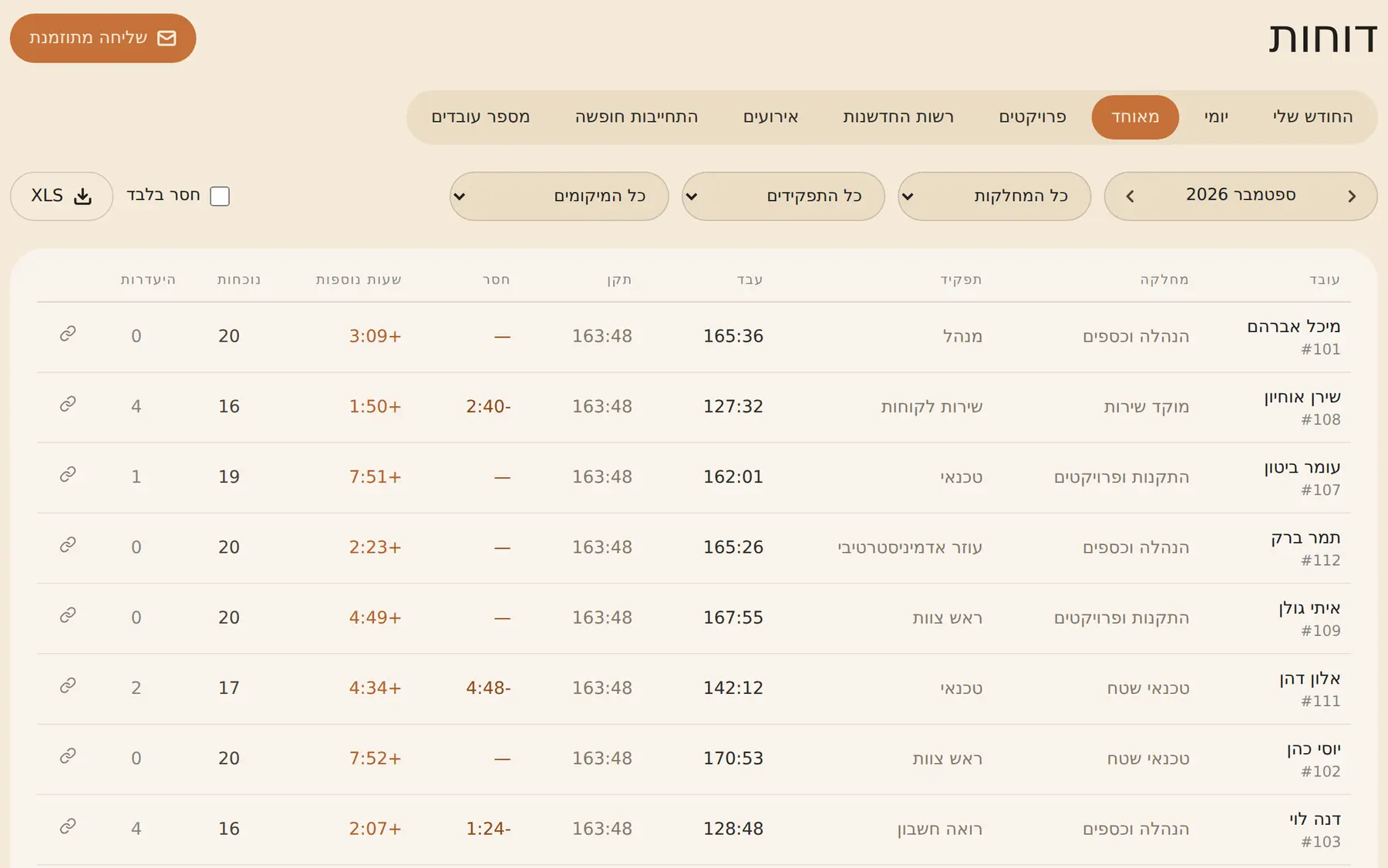
Task: Download the XLS export
Action: pos(62,196)
